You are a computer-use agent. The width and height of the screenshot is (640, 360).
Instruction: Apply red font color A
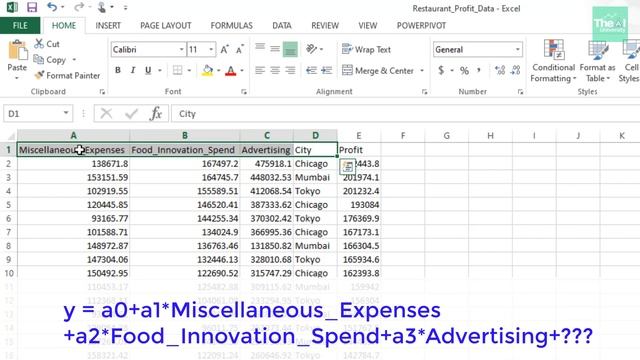coord(231,71)
